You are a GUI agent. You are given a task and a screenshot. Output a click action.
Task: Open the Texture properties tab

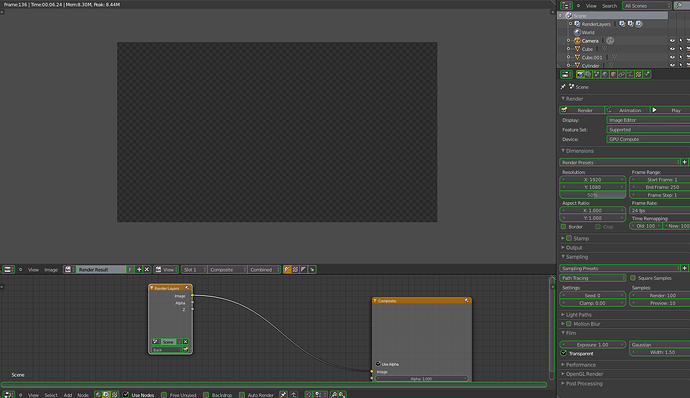pos(639,74)
